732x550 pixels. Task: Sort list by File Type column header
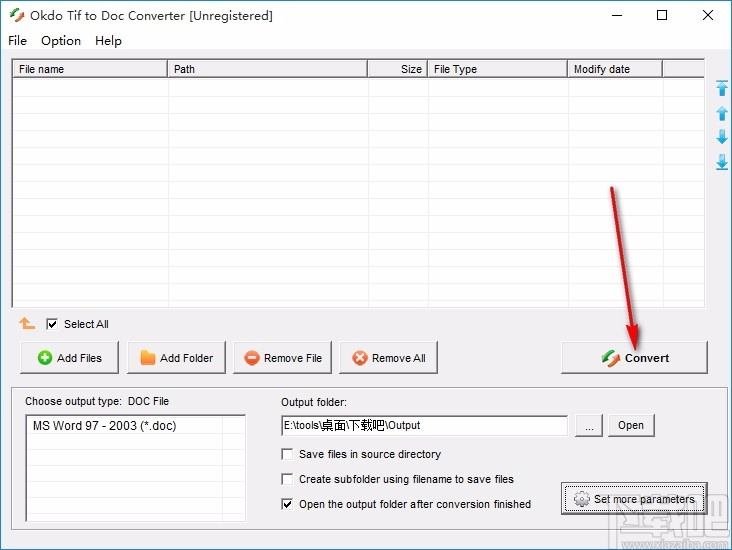(x=497, y=69)
